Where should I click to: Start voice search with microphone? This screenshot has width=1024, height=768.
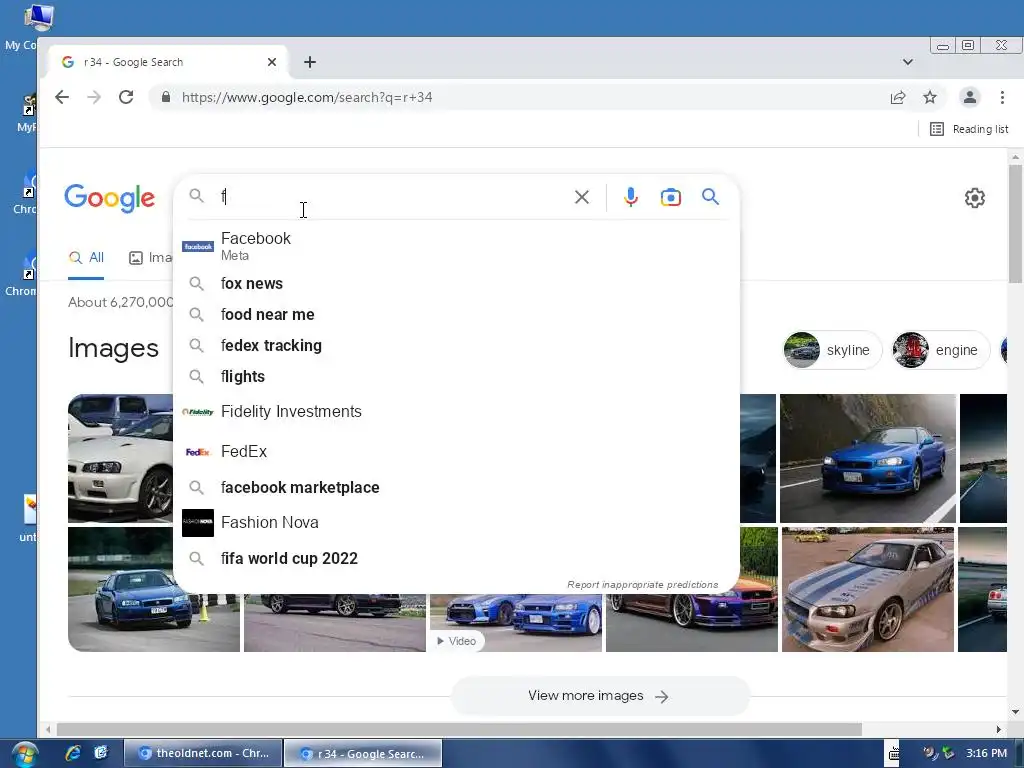tap(630, 197)
